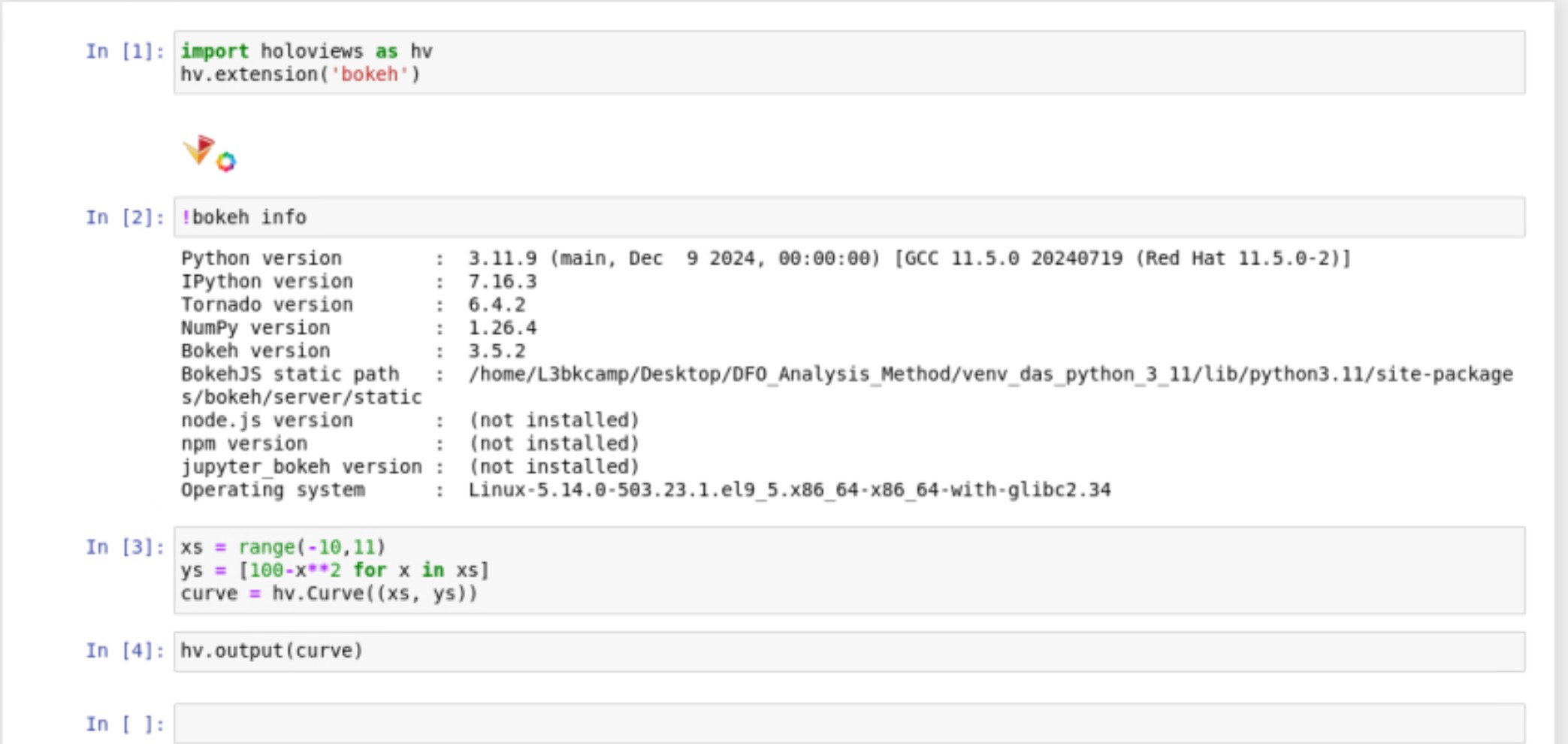Screen dimensions: 1568x744
Task: Click the 'node.js version' output line
Action: tap(410, 420)
